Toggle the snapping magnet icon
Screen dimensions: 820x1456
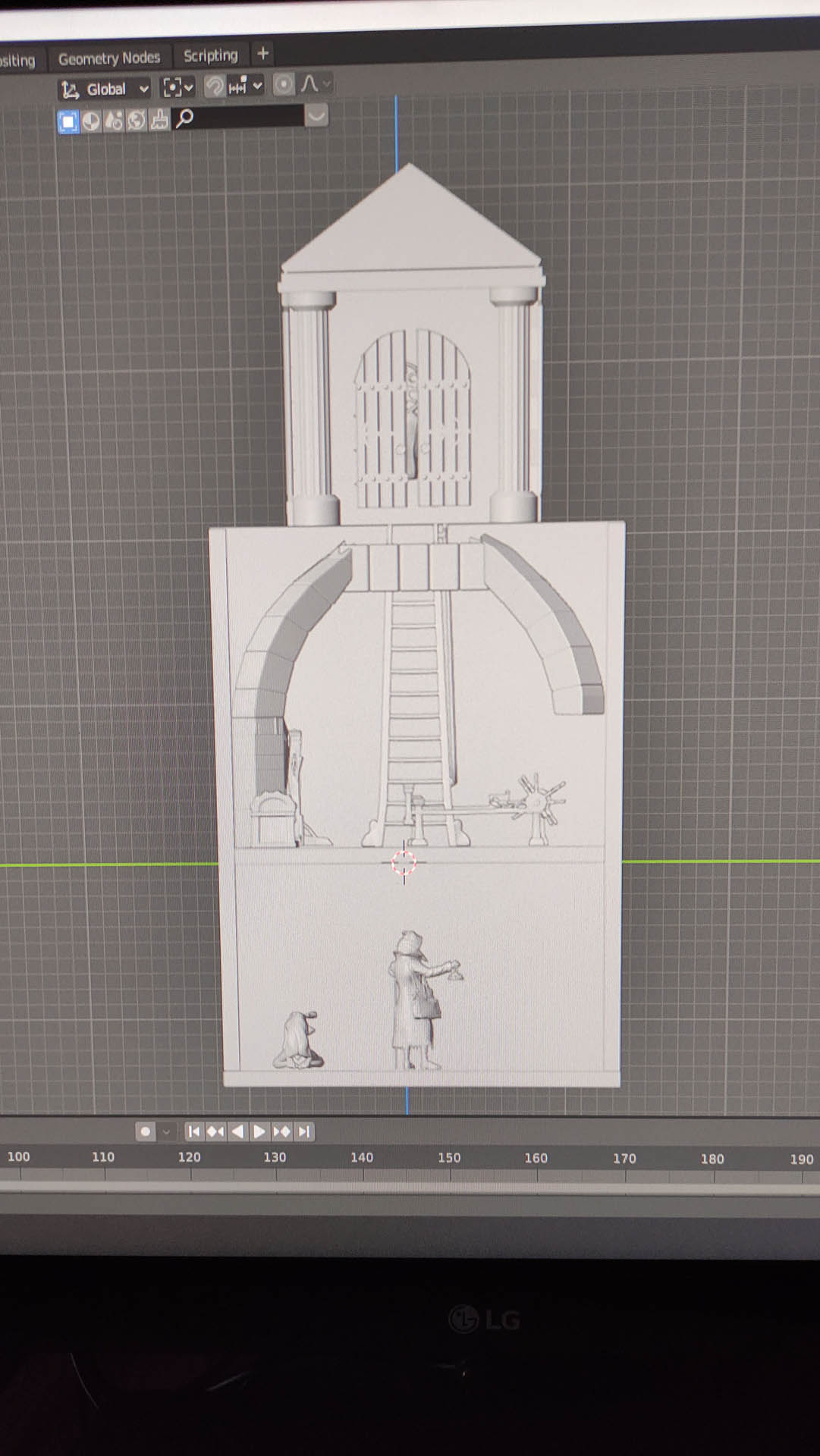point(215,86)
